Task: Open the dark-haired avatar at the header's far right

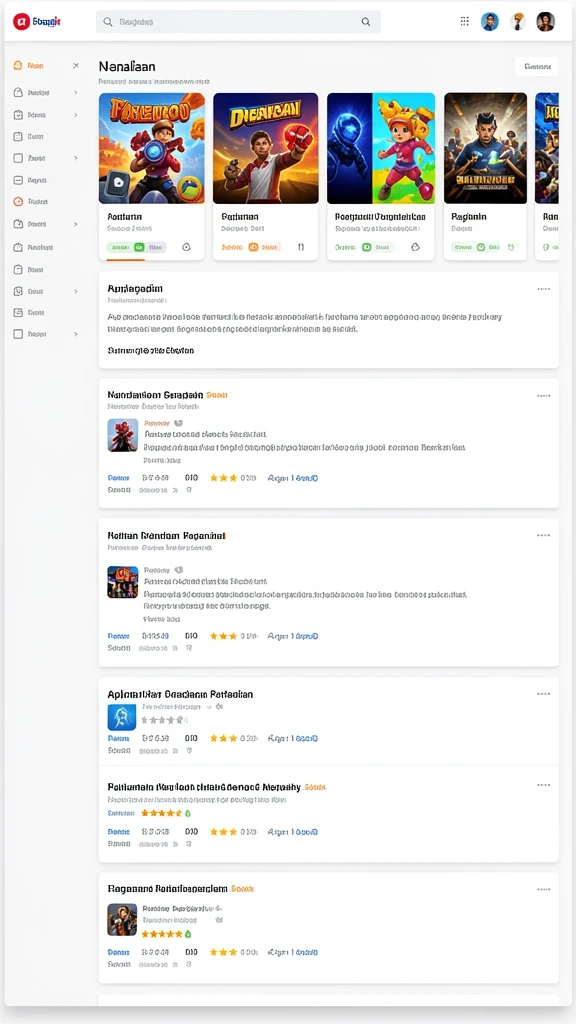Action: pyautogui.click(x=545, y=22)
